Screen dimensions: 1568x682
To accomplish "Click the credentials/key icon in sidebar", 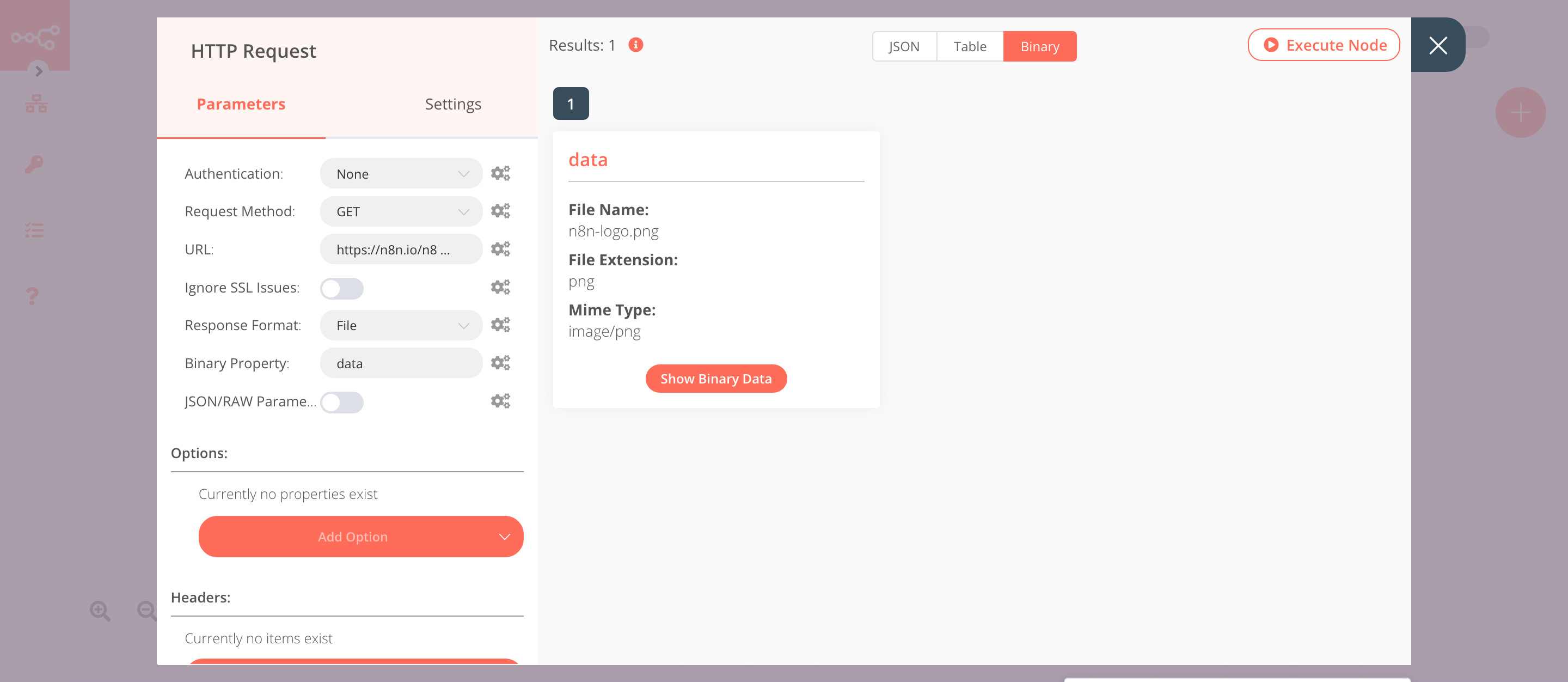I will (x=35, y=164).
